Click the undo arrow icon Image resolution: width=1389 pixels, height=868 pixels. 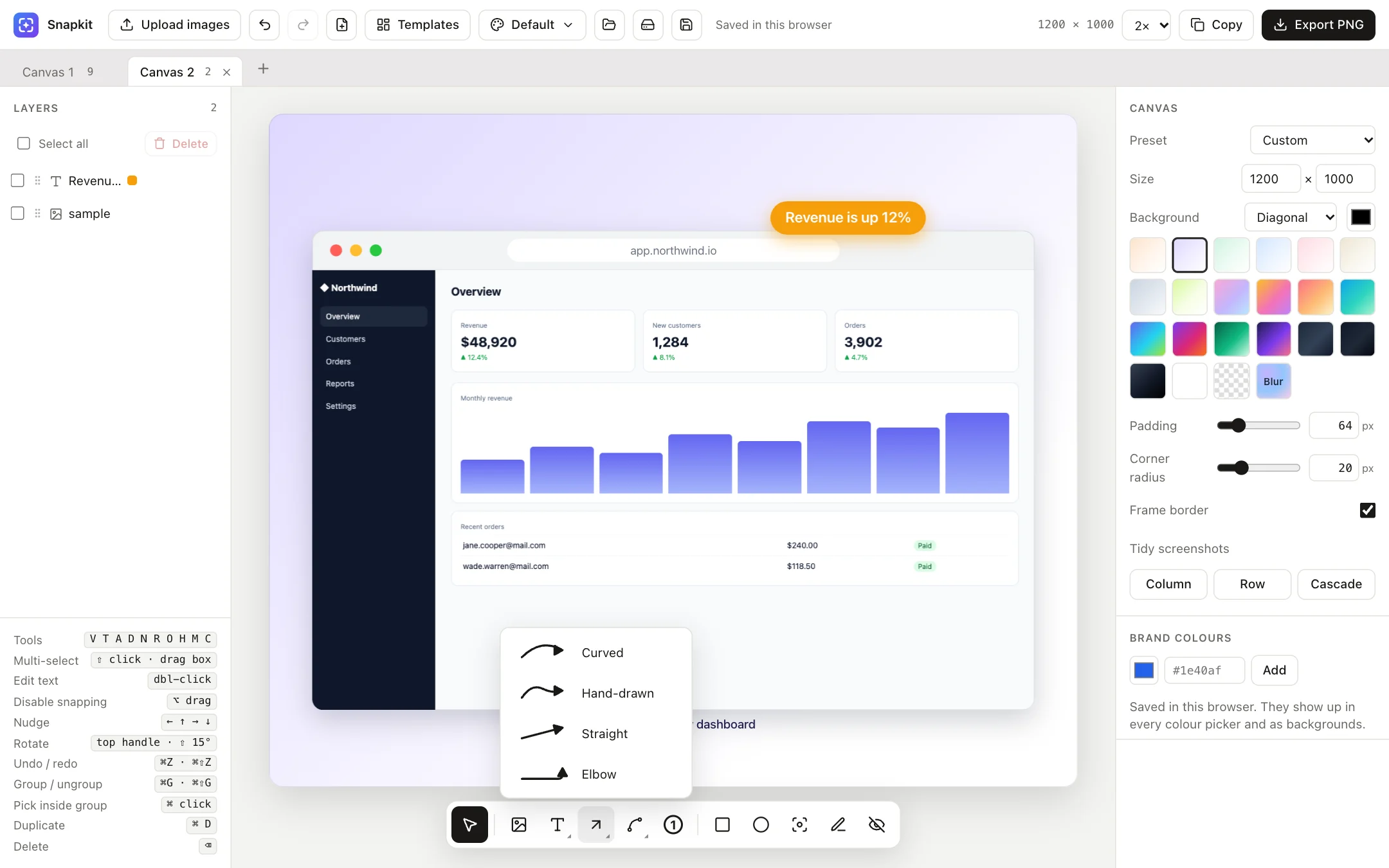pyautogui.click(x=264, y=25)
